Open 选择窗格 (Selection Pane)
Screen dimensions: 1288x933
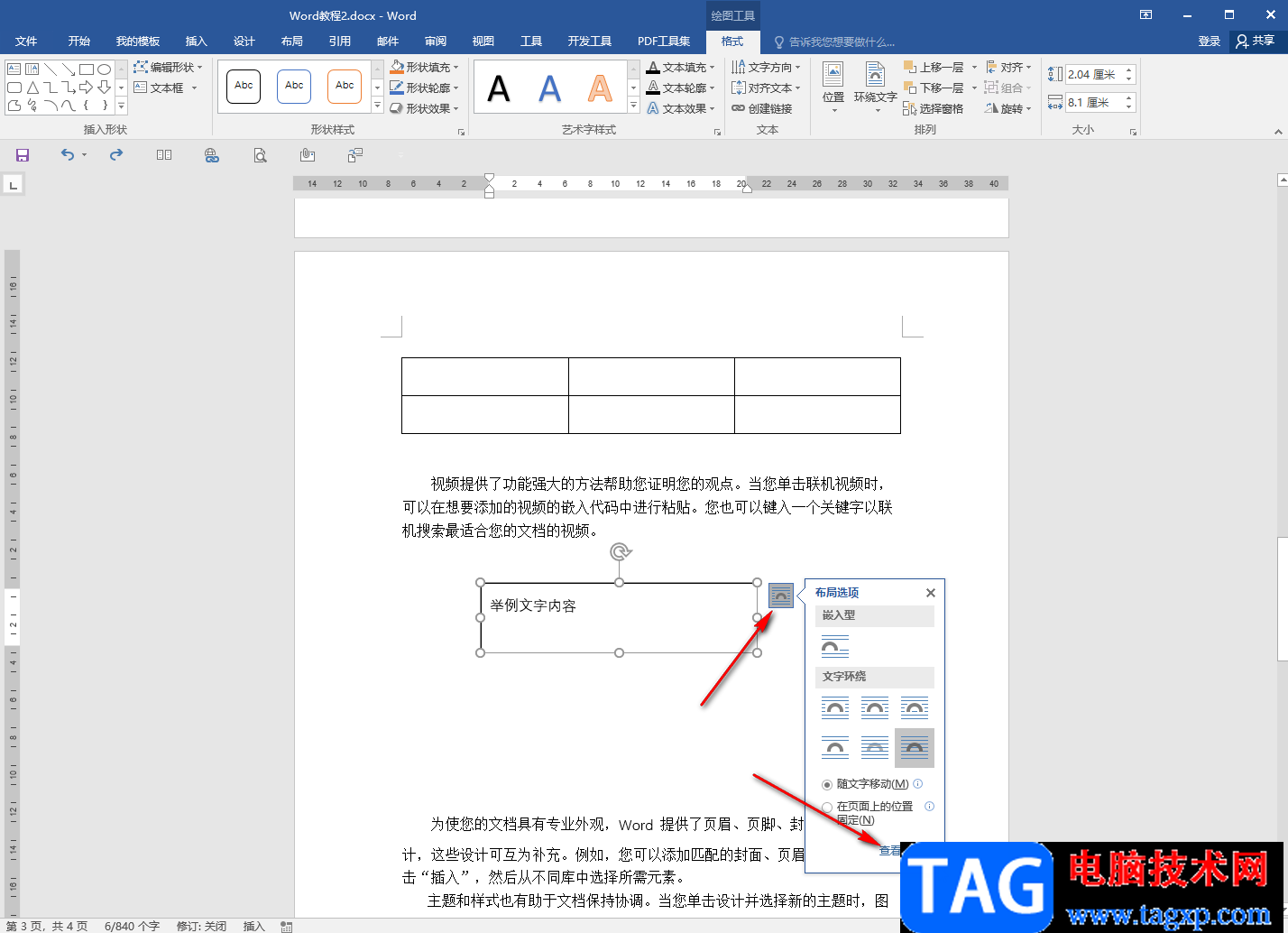(x=934, y=109)
